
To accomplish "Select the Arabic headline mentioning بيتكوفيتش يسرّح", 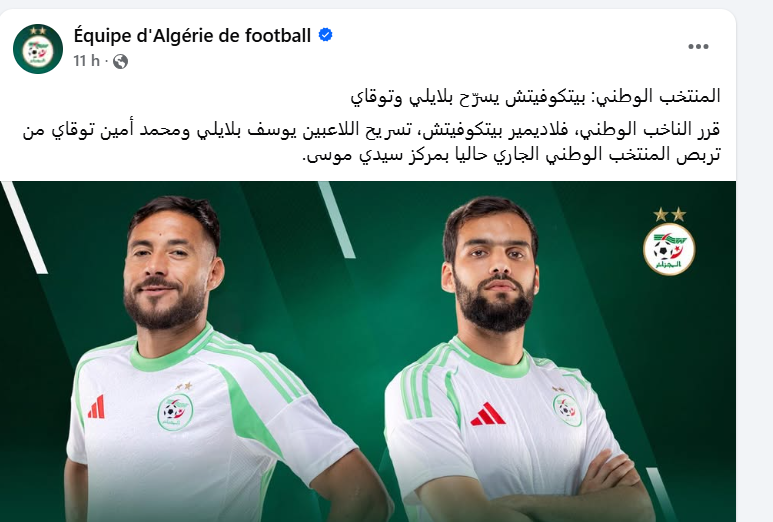I will 535,96.
